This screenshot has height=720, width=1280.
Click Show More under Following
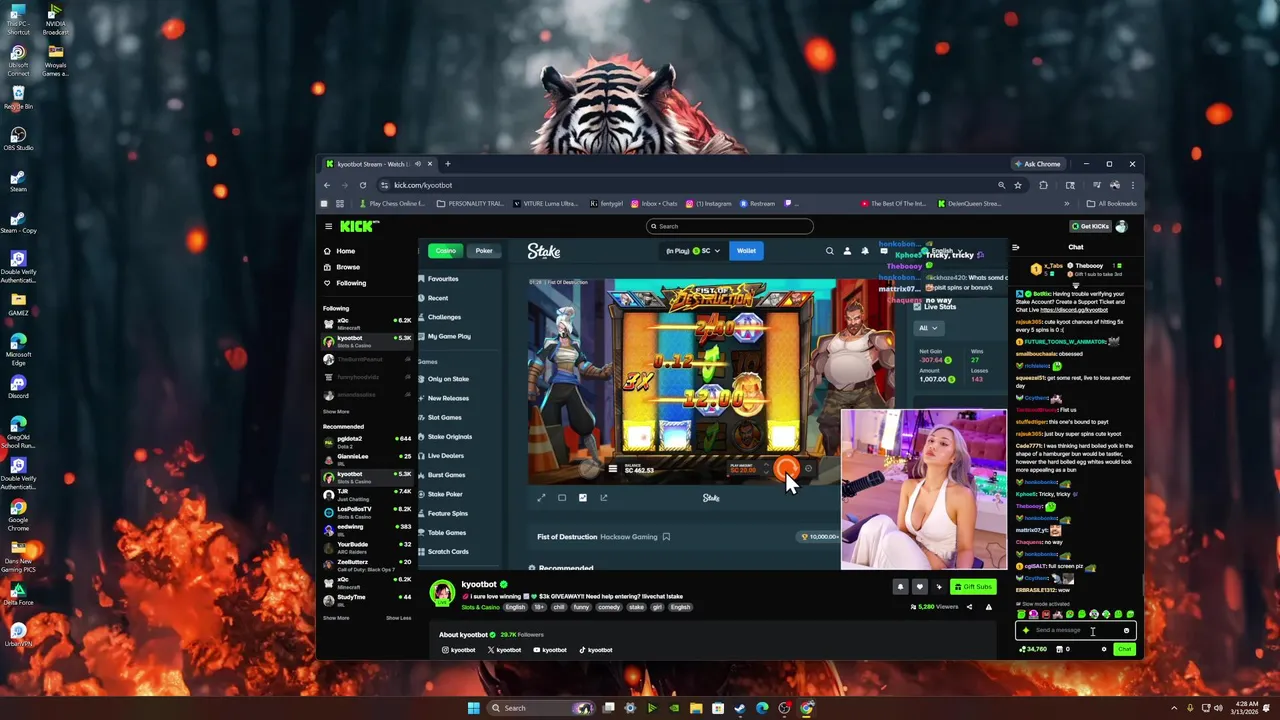tap(336, 411)
